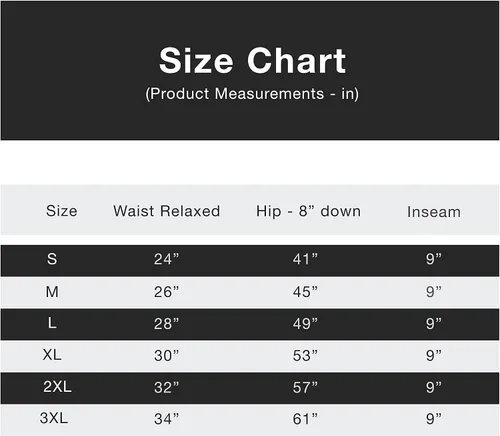Select the Waist Relaxed column header
Screen dimensions: 500x436
tap(167, 211)
